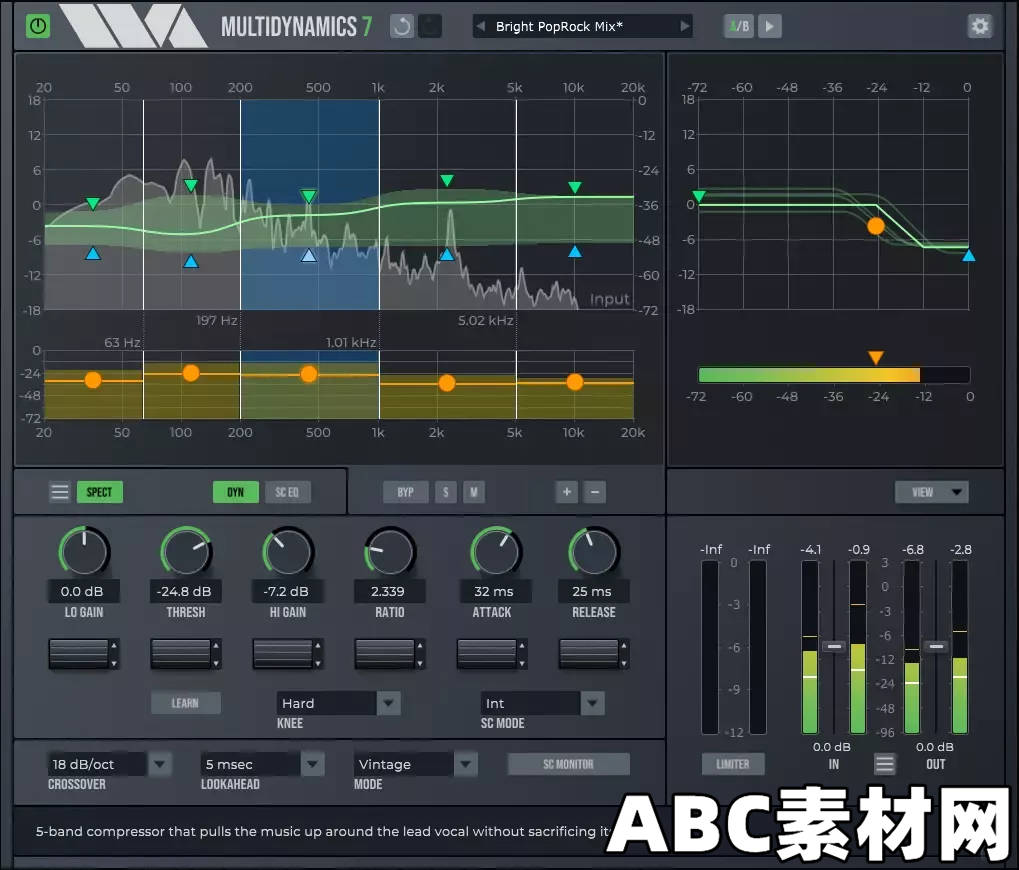This screenshot has height=870, width=1019.
Task: Click the play arrow next to A/B
Action: (x=768, y=26)
